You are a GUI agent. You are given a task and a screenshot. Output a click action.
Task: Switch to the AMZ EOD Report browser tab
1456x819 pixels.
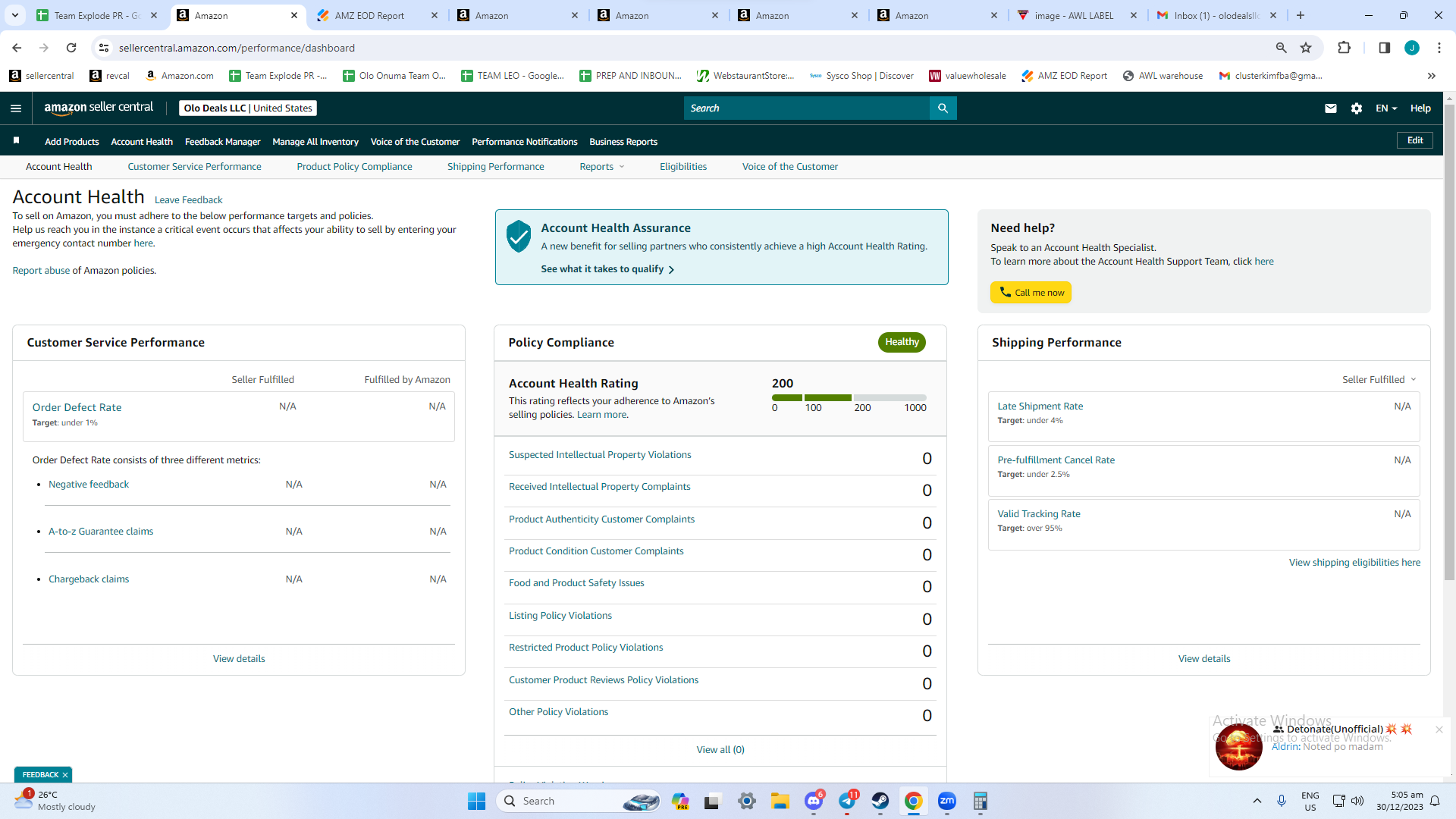[x=377, y=15]
